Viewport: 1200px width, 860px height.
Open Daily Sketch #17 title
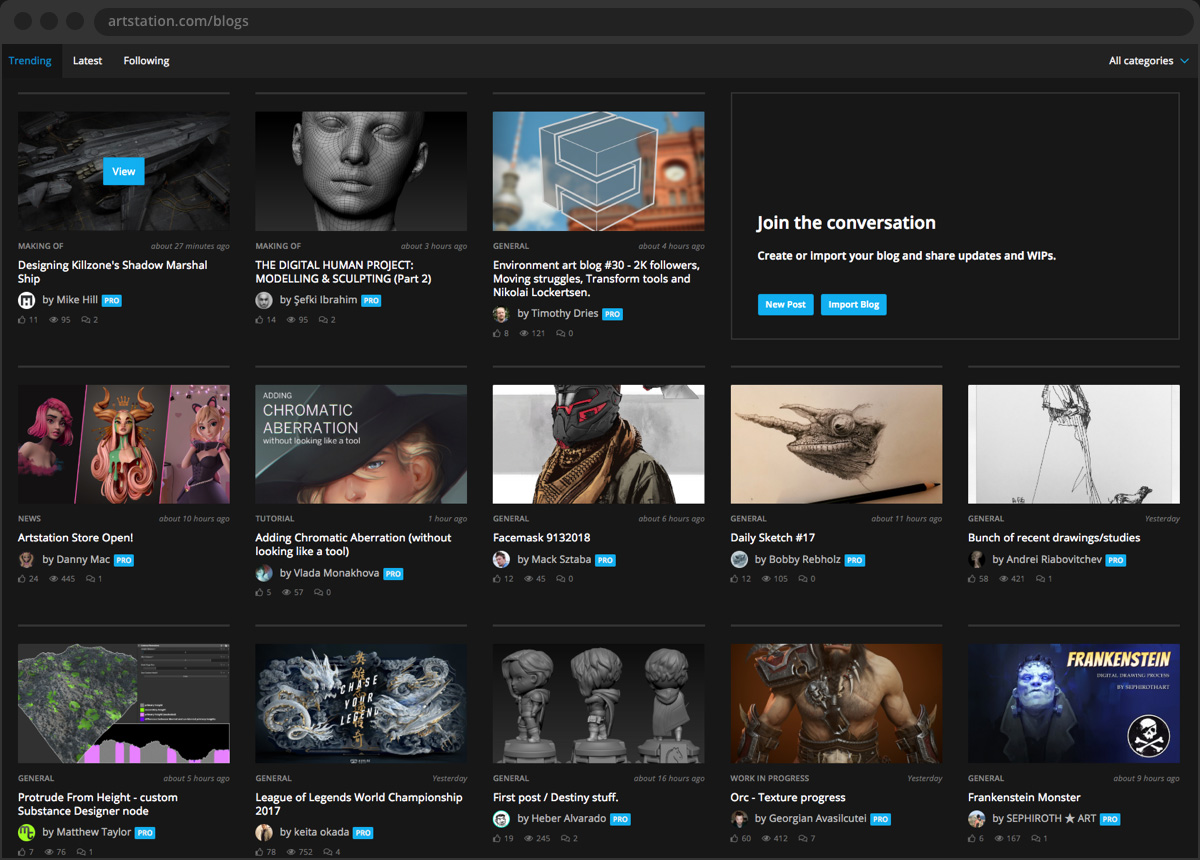773,538
